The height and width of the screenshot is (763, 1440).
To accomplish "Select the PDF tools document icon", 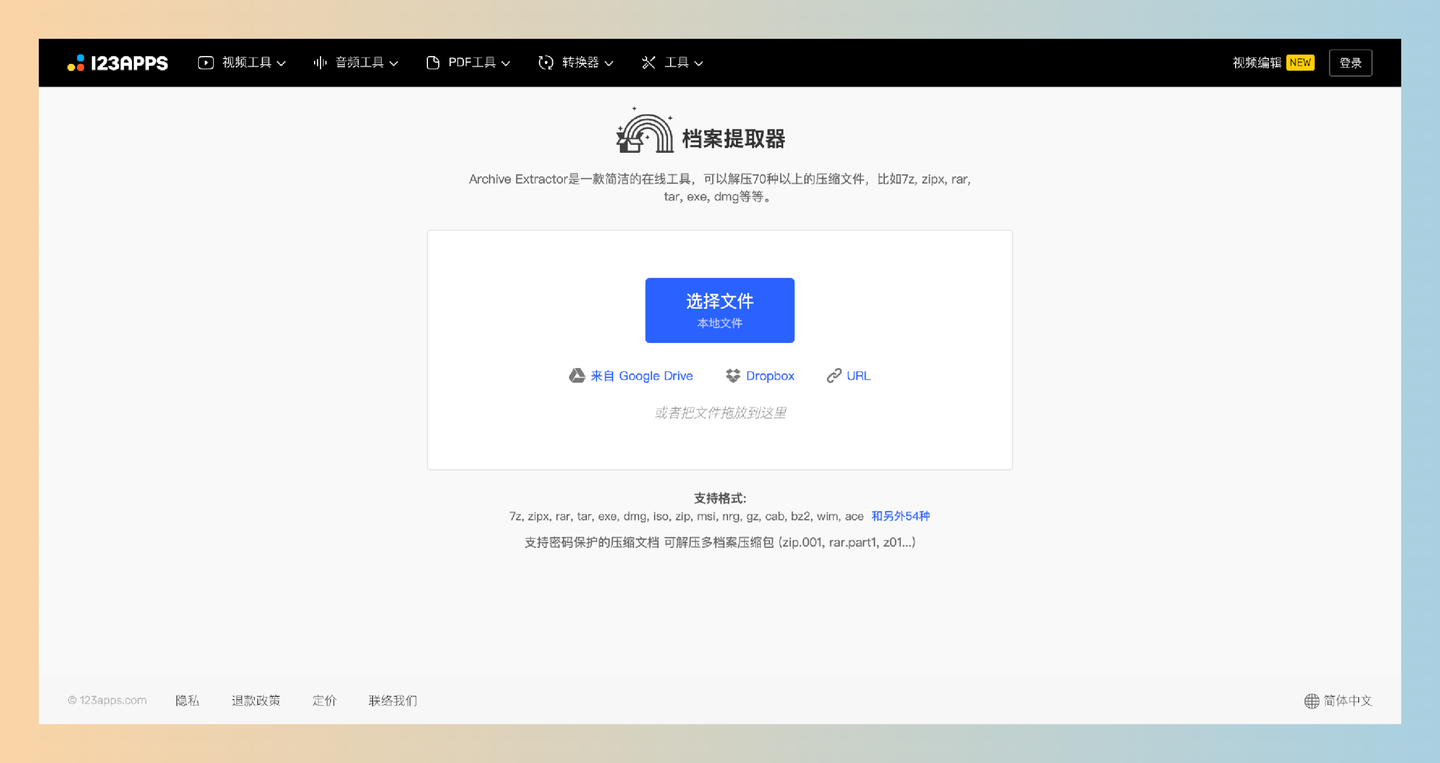I will 434,62.
